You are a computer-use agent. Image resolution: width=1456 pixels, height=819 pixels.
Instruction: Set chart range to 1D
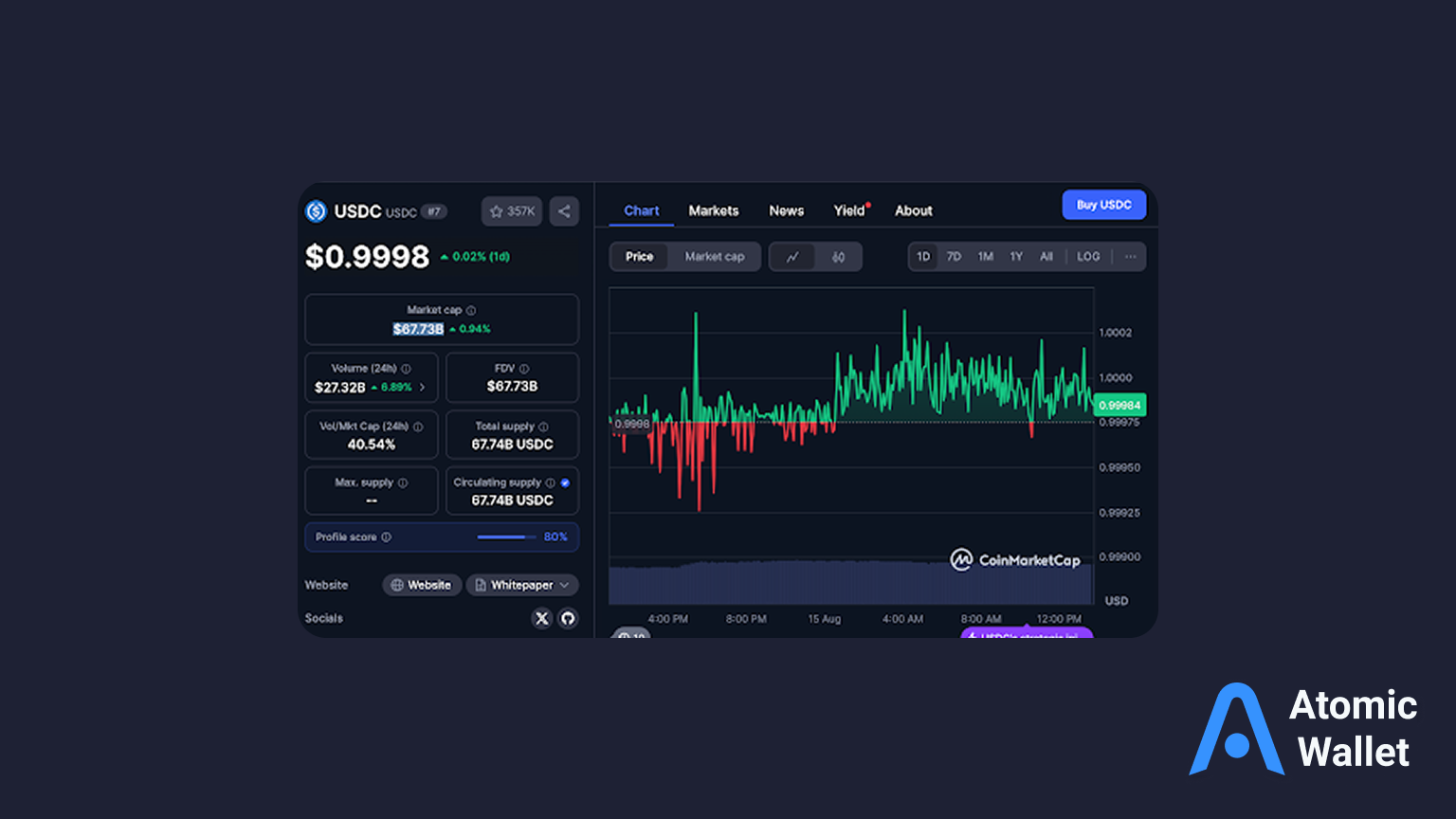(923, 257)
